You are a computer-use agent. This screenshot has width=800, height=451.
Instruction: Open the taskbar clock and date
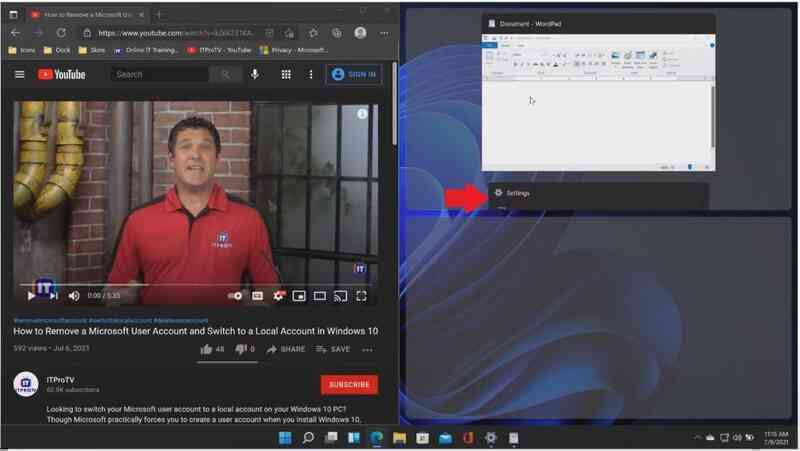pyautogui.click(x=776, y=438)
